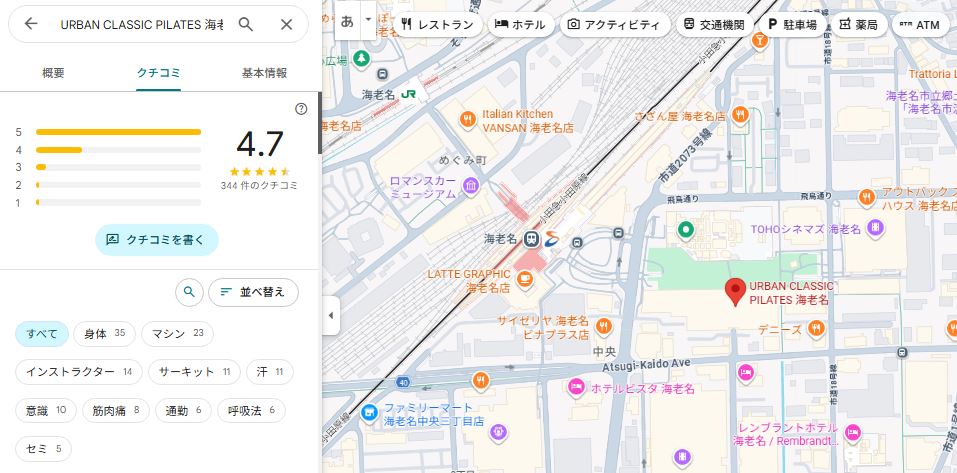
Task: Click the magnifier search icon in search box
Action: (246, 24)
